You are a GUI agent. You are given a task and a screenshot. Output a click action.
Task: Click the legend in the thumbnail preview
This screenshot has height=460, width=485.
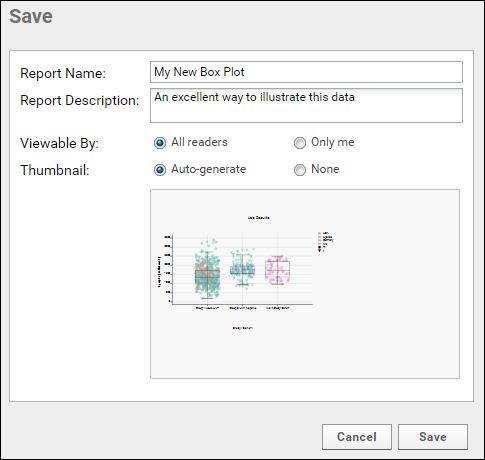(x=326, y=241)
